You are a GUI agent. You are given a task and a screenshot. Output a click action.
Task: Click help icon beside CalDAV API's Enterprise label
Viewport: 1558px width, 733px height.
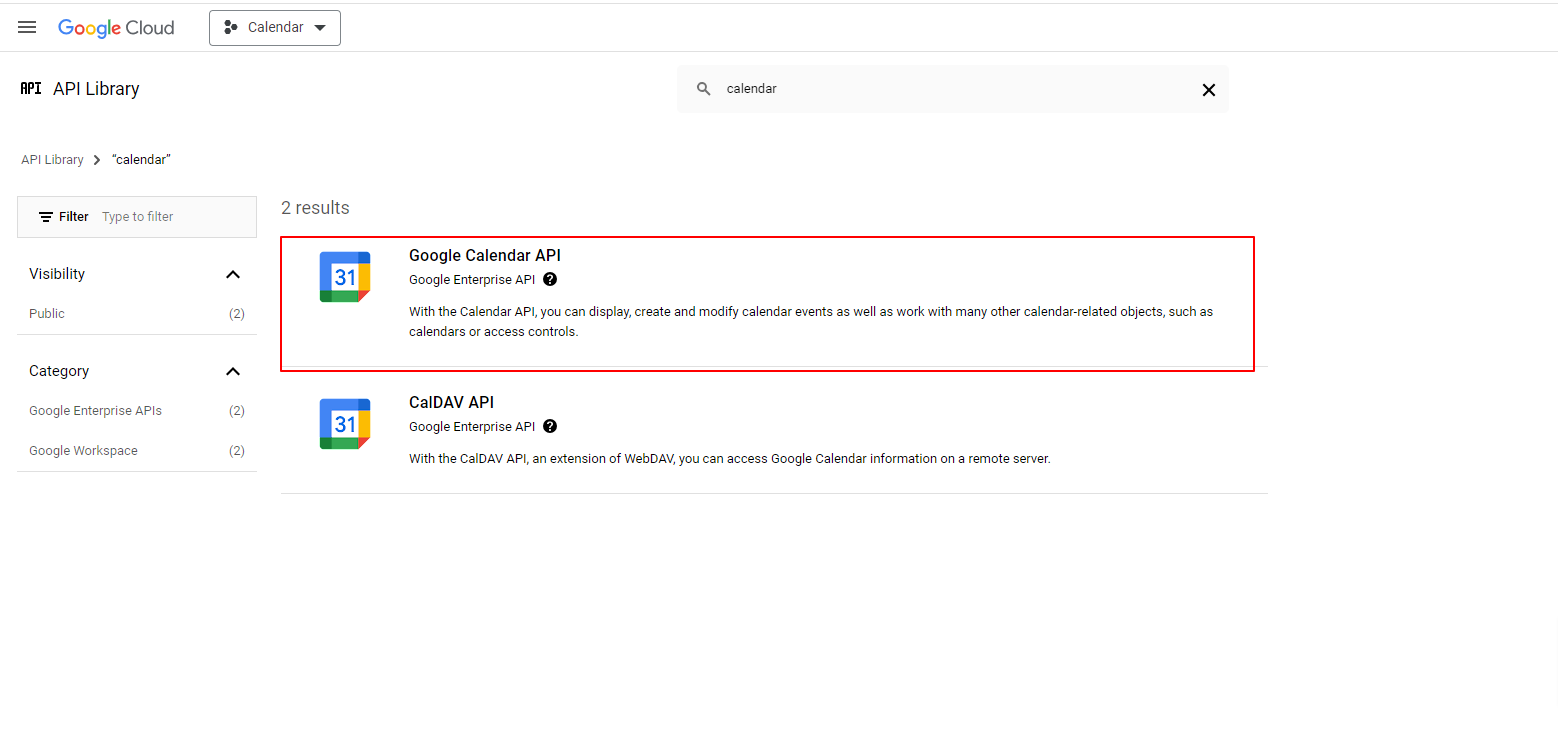[x=550, y=427]
